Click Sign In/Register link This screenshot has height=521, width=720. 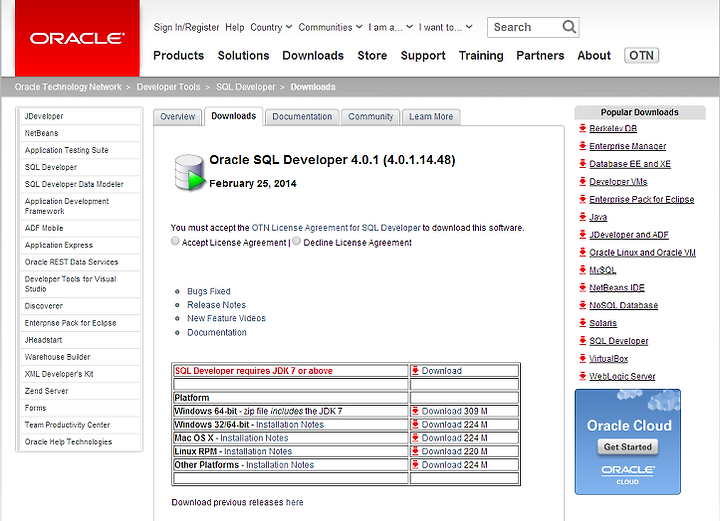click(186, 27)
